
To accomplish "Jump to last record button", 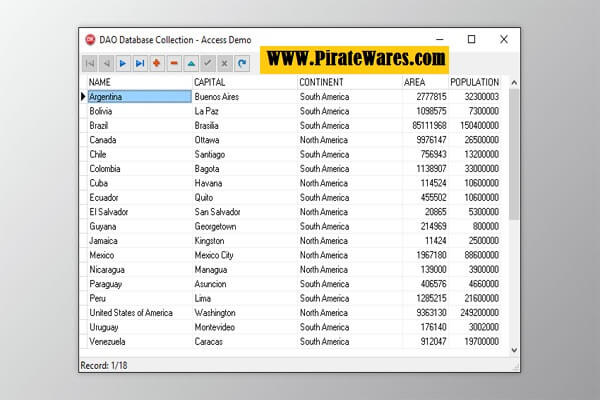I will tap(140, 64).
